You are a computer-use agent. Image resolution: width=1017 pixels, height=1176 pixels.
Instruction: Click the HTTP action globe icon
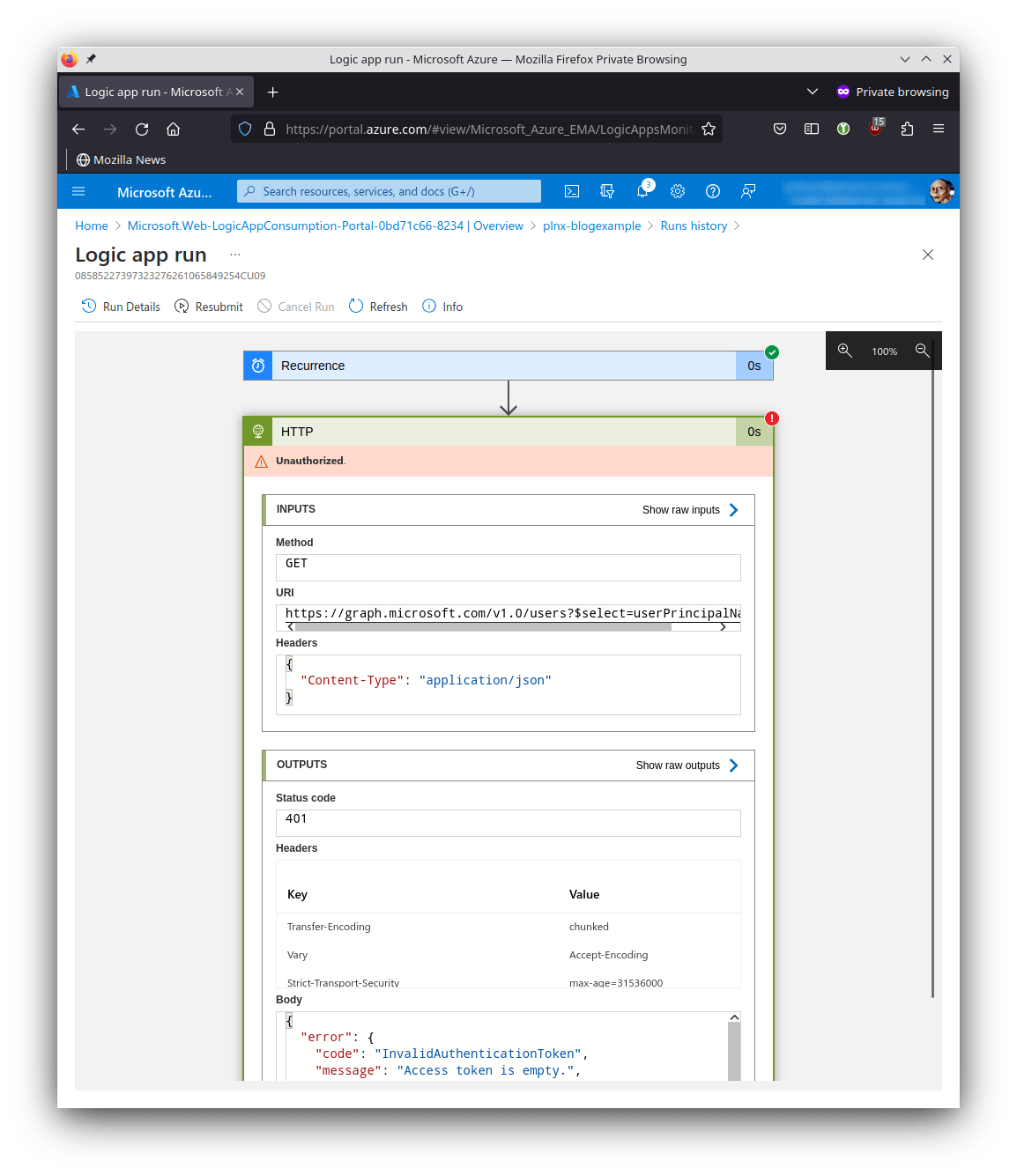(x=257, y=431)
